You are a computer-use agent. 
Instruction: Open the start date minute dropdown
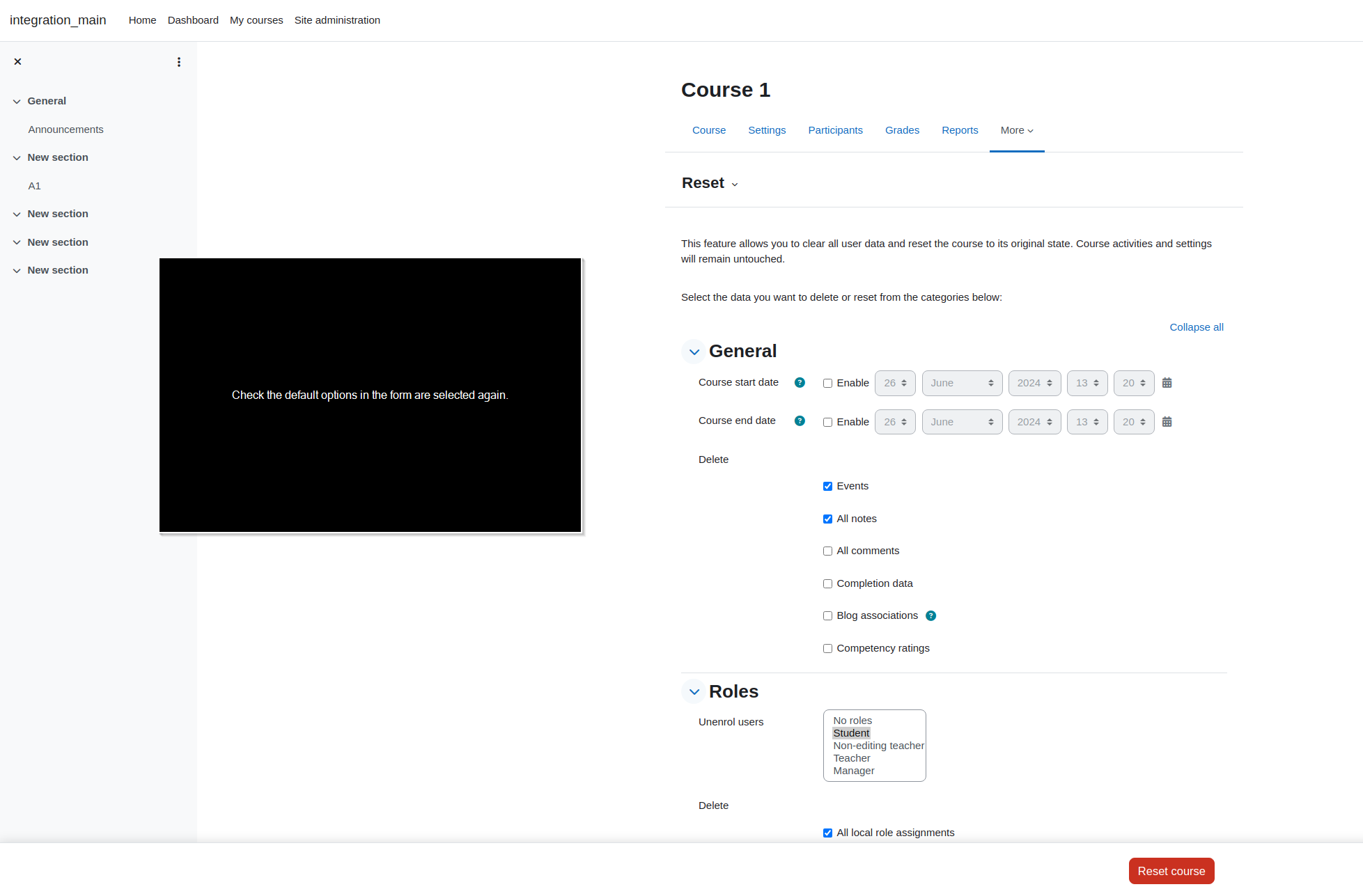(1134, 383)
